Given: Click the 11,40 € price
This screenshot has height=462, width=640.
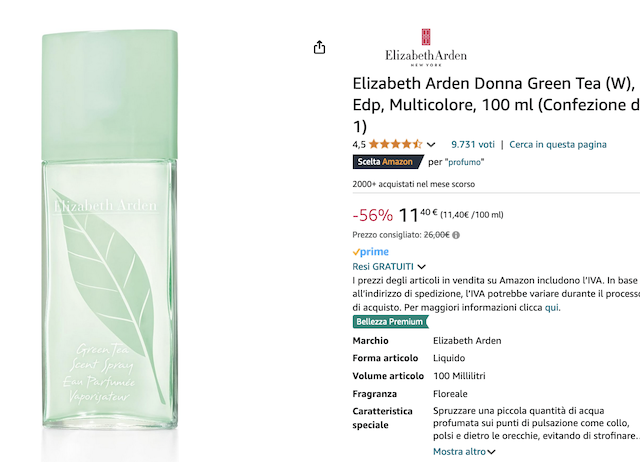Looking at the screenshot, I should pos(417,214).
